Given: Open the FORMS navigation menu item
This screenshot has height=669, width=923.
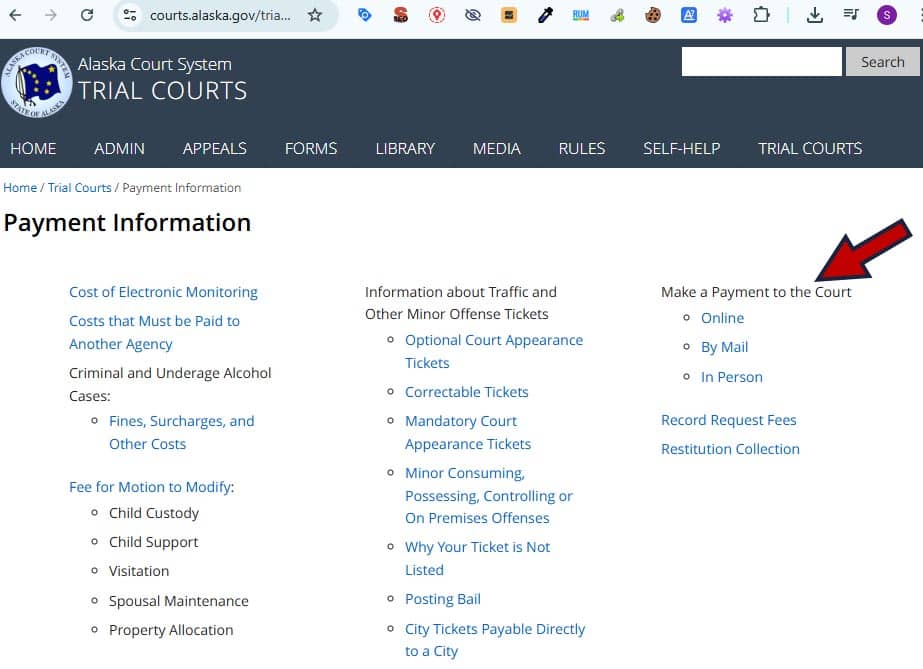Looking at the screenshot, I should [311, 148].
